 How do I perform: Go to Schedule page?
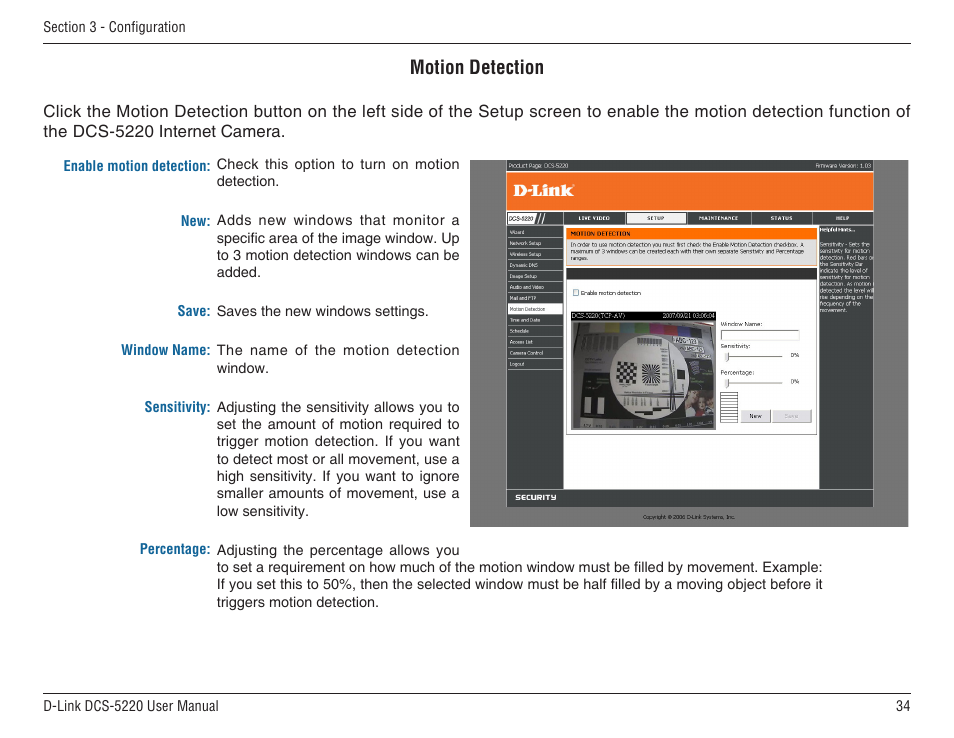coord(535,331)
